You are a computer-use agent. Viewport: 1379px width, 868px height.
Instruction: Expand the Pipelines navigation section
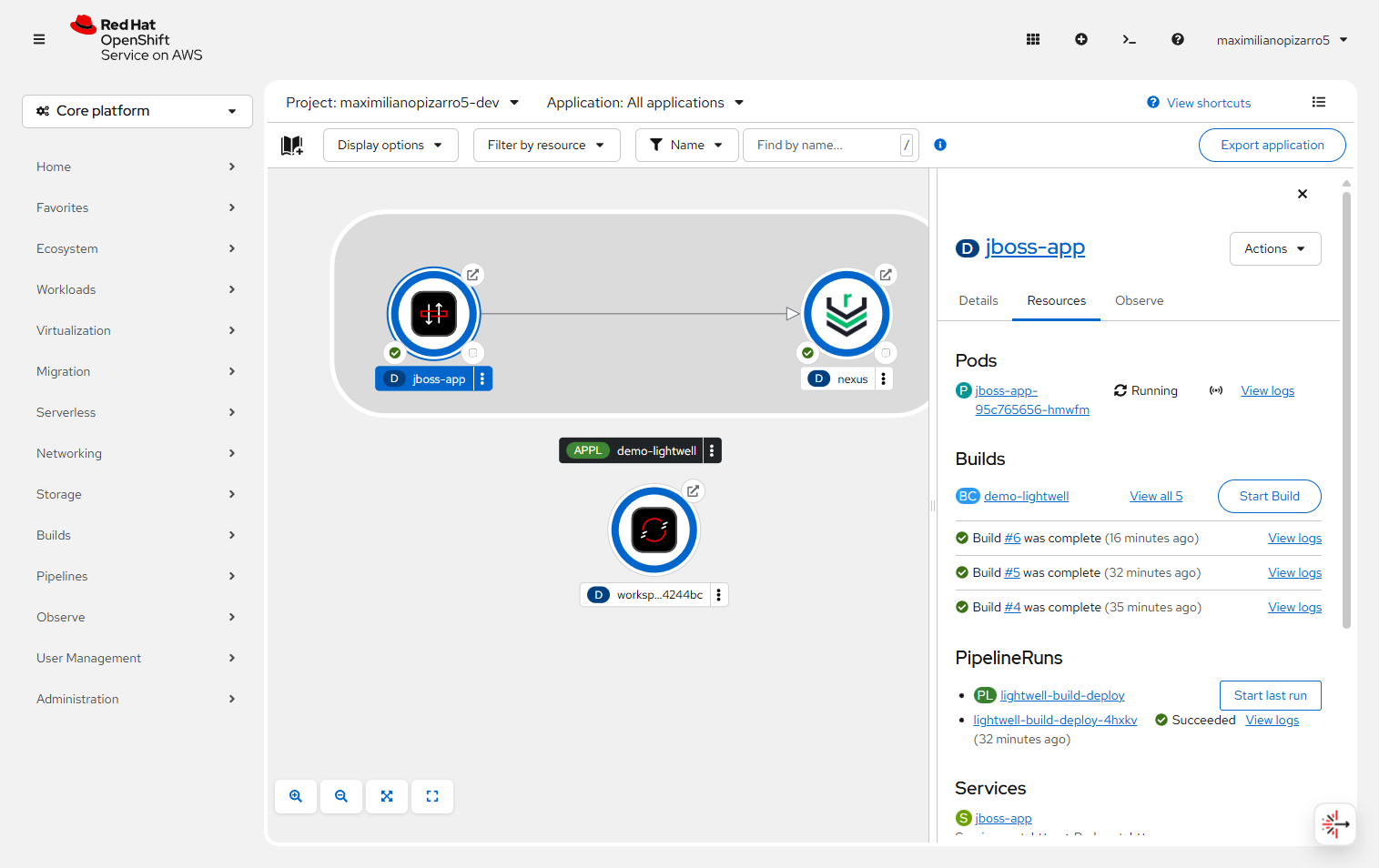click(x=137, y=576)
